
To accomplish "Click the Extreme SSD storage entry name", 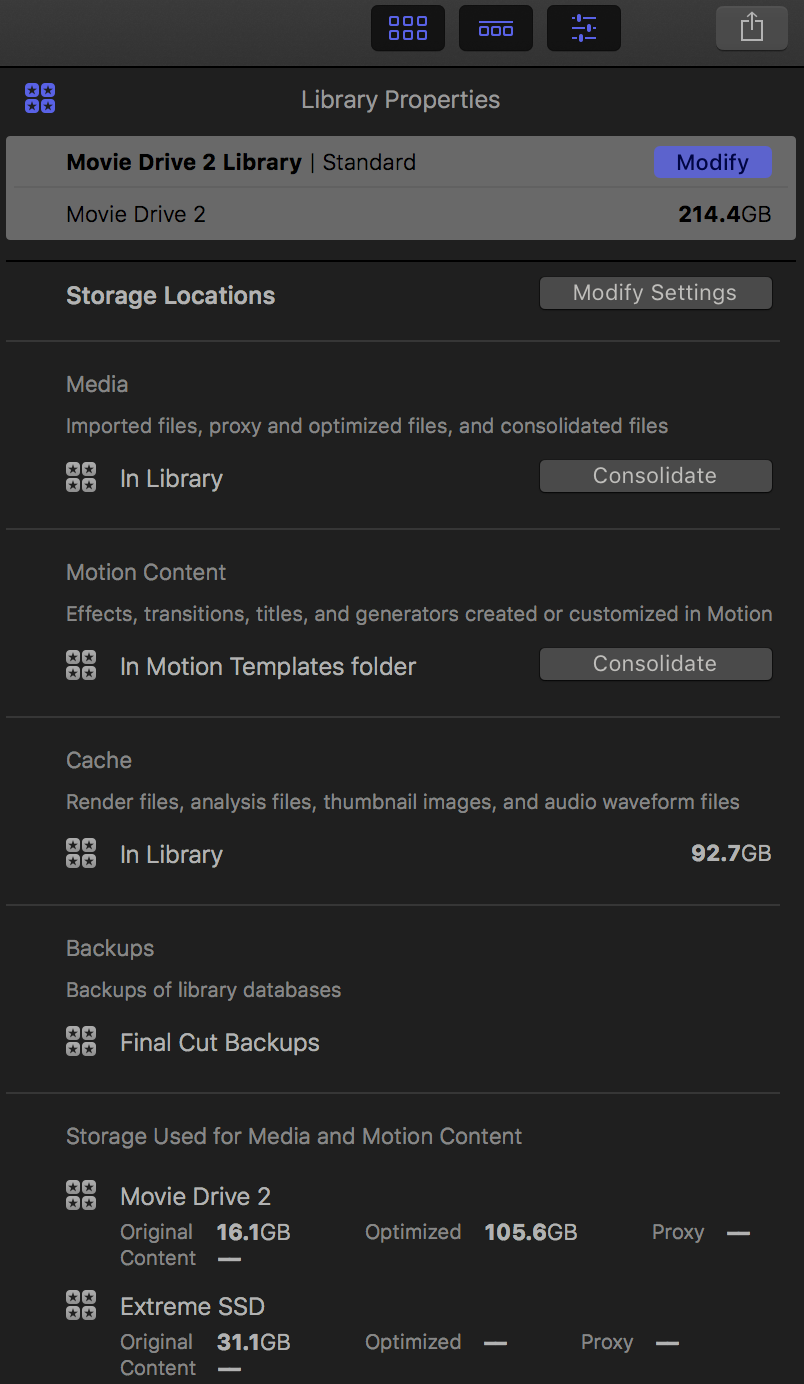I will (x=192, y=1306).
